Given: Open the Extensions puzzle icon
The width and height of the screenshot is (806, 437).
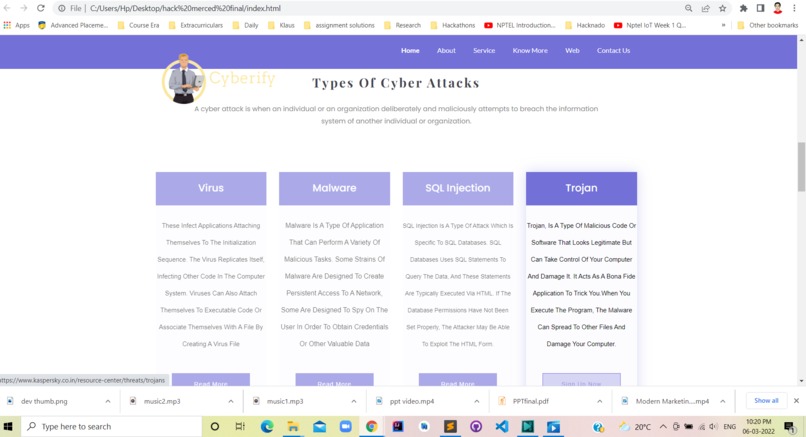Looking at the screenshot, I should click(743, 8).
